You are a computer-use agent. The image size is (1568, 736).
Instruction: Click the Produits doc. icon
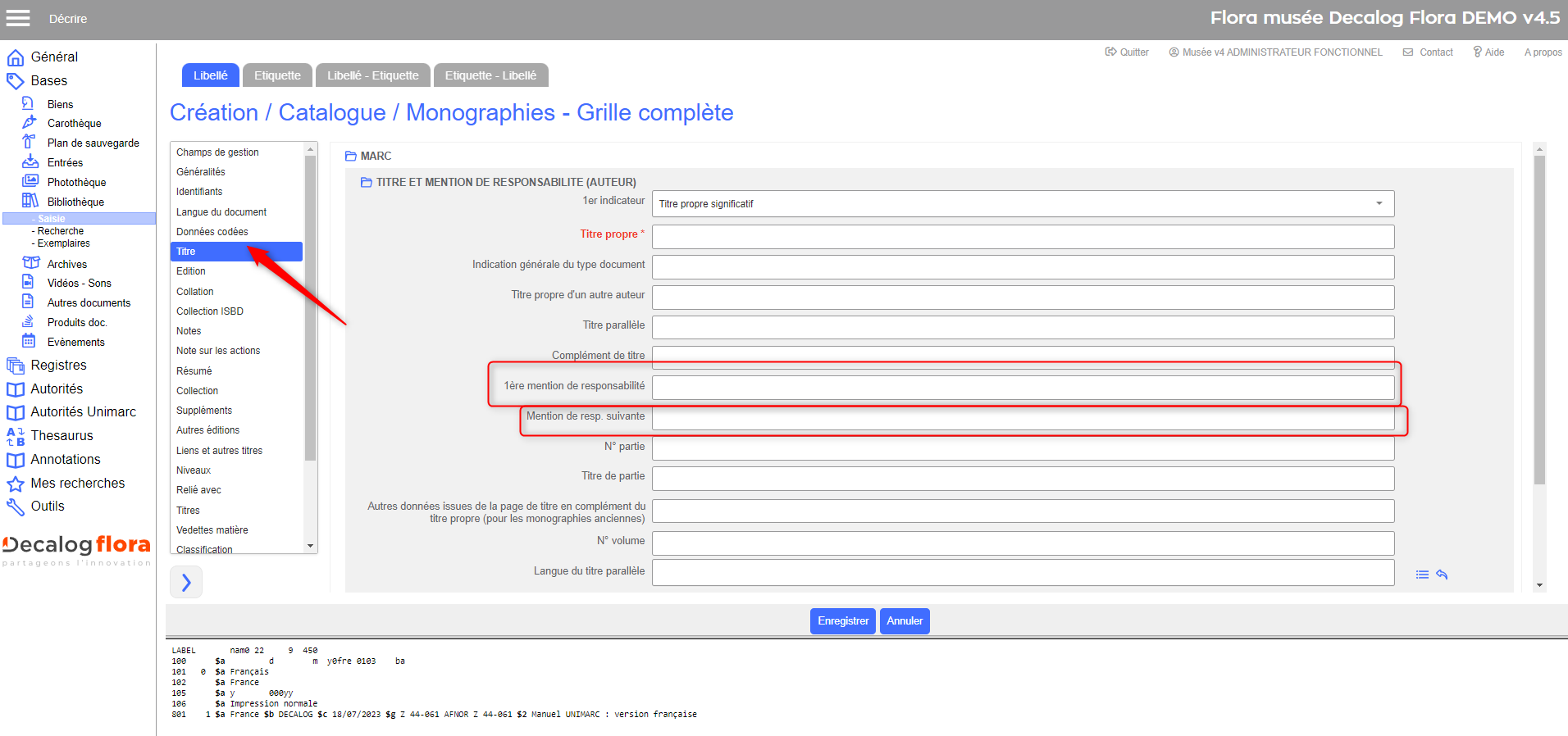pyautogui.click(x=28, y=321)
